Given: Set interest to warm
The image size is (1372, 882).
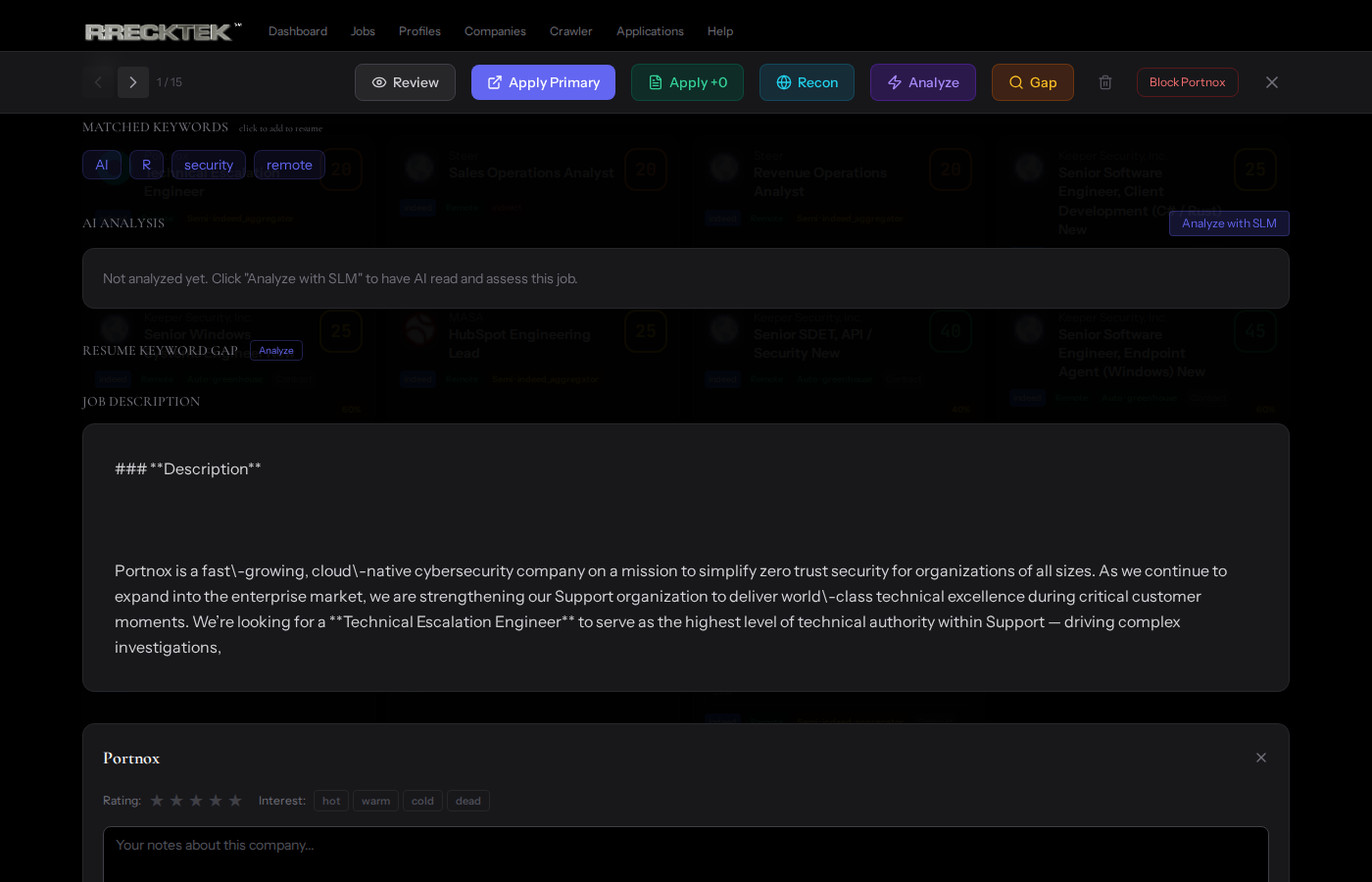Looking at the screenshot, I should 375,801.
